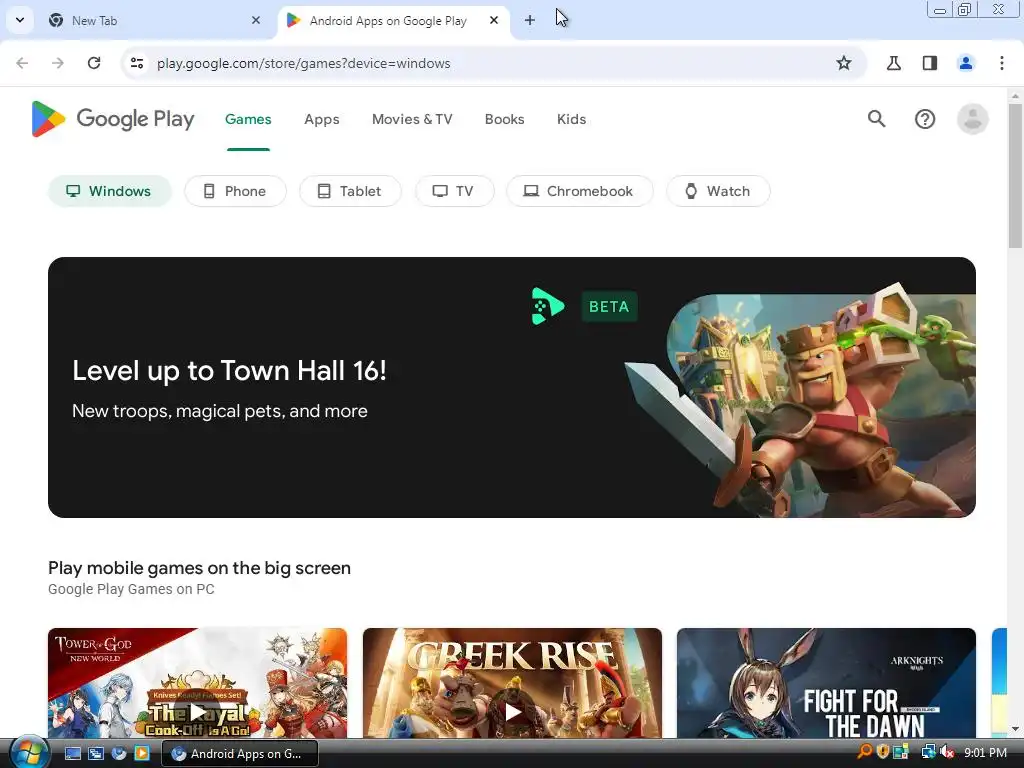Open a new browser tab with plus
Viewport: 1024px width, 768px height.
(530, 20)
